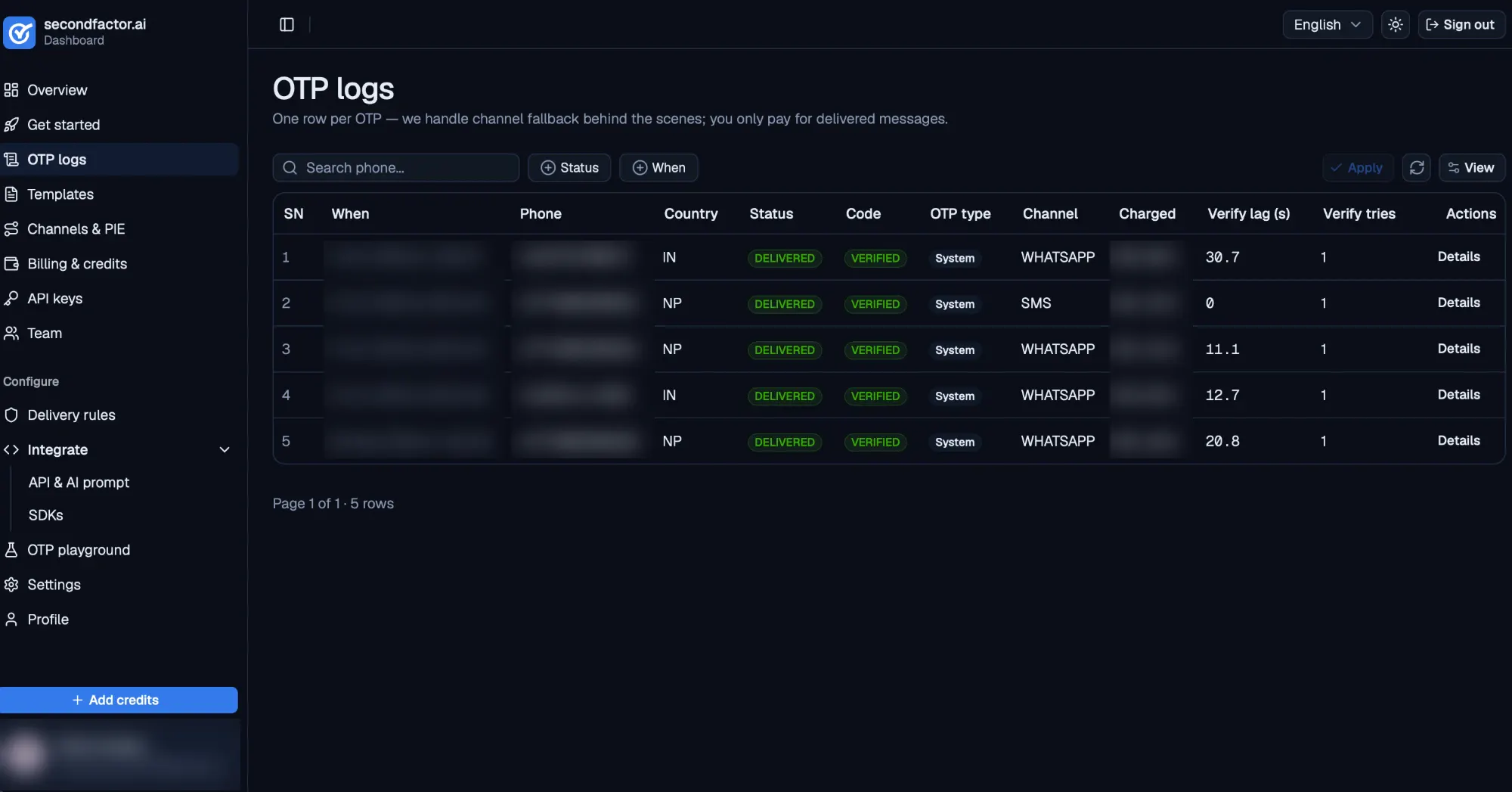Click the user account card at sidebar bottom
Viewport: 1512px width, 792px height.
coord(119,755)
